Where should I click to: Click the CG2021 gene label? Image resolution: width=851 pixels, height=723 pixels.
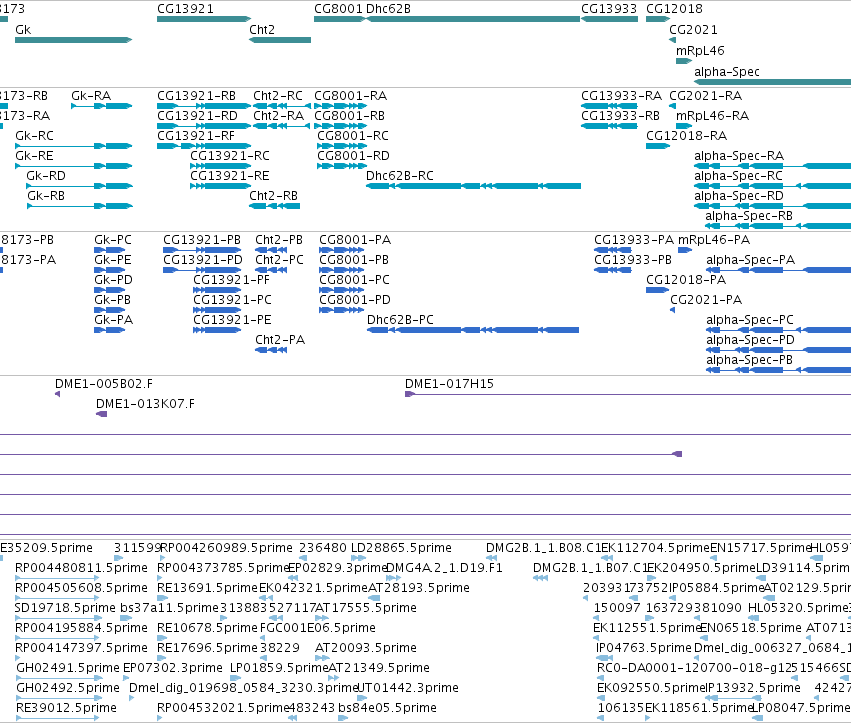coord(693,30)
